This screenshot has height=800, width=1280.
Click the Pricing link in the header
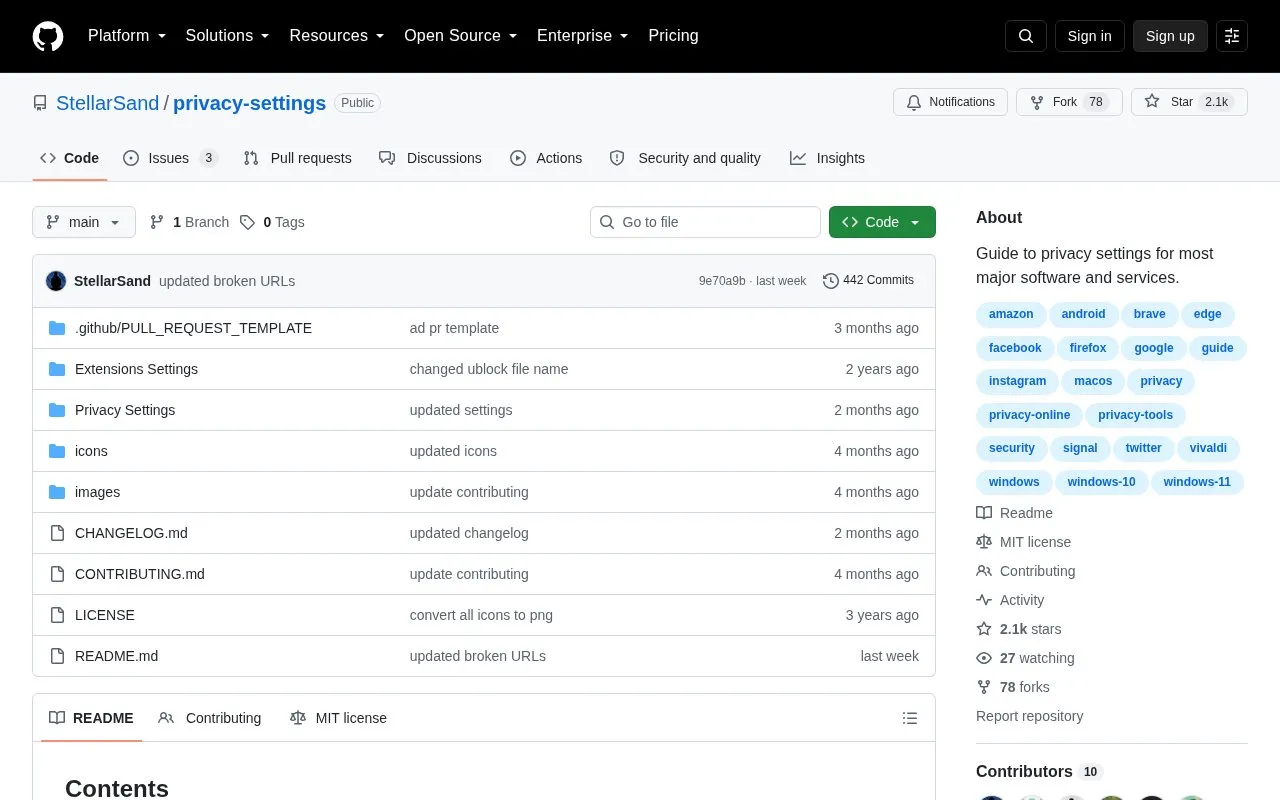673,36
